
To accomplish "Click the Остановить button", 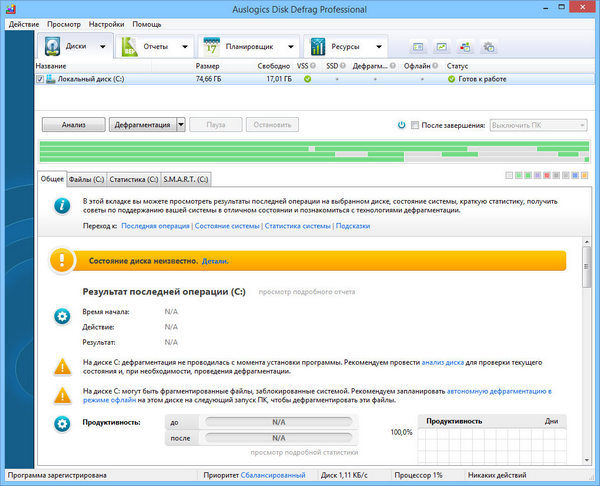I will pyautogui.click(x=272, y=125).
